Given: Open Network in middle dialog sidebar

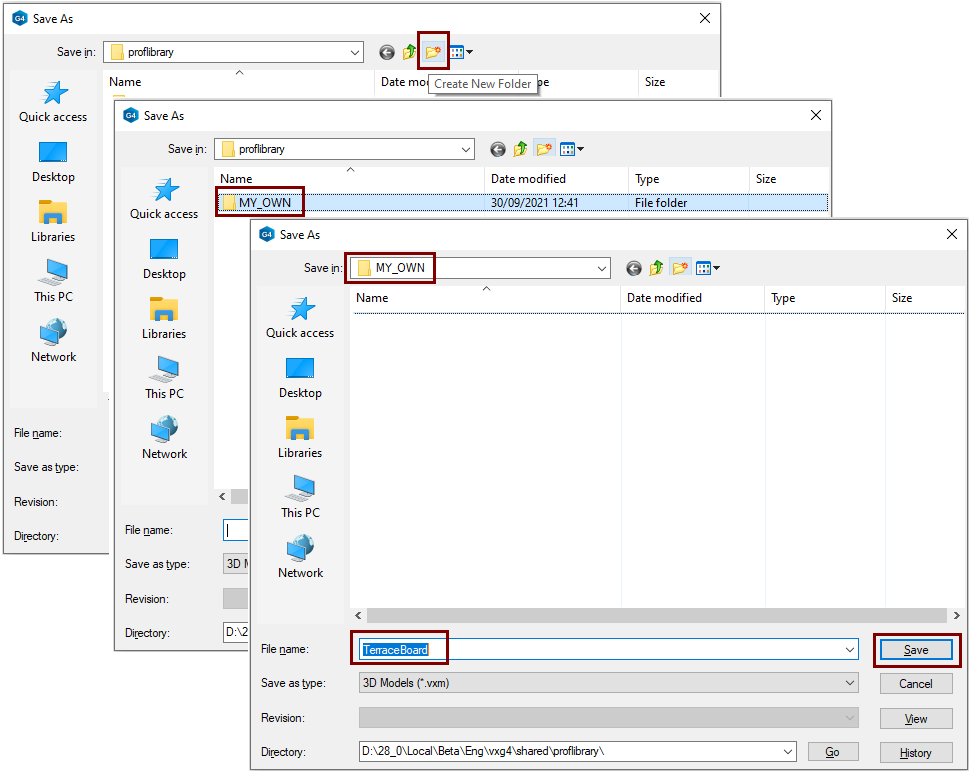Looking at the screenshot, I should point(164,438).
